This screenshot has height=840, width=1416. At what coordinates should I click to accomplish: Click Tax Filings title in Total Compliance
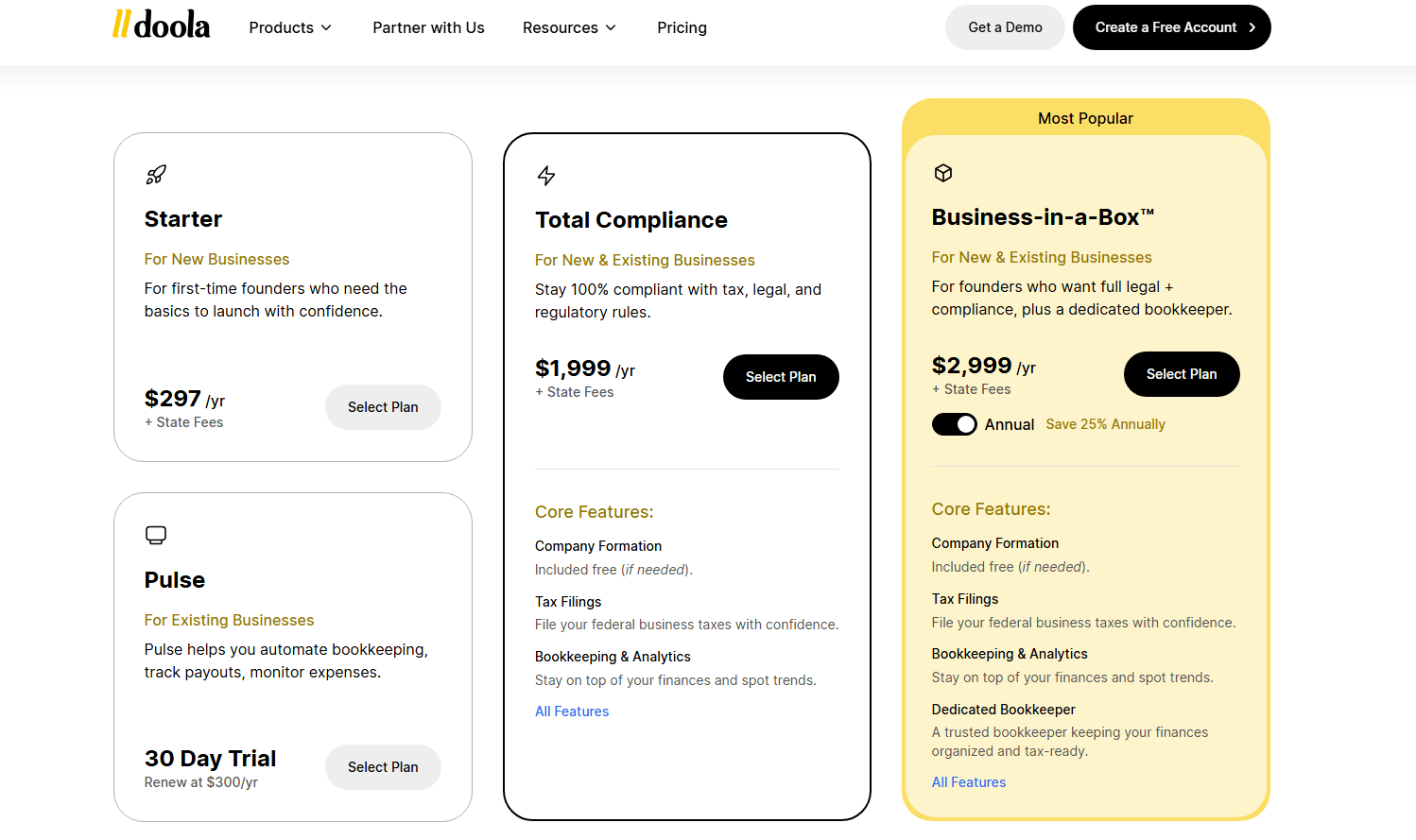click(568, 602)
